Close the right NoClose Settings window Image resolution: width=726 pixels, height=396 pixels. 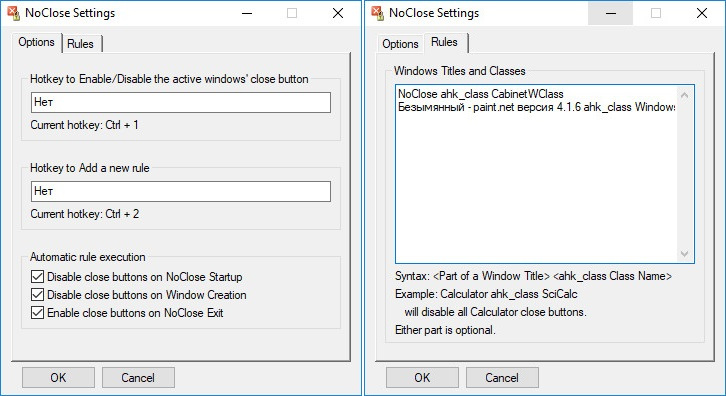pyautogui.click(x=702, y=13)
